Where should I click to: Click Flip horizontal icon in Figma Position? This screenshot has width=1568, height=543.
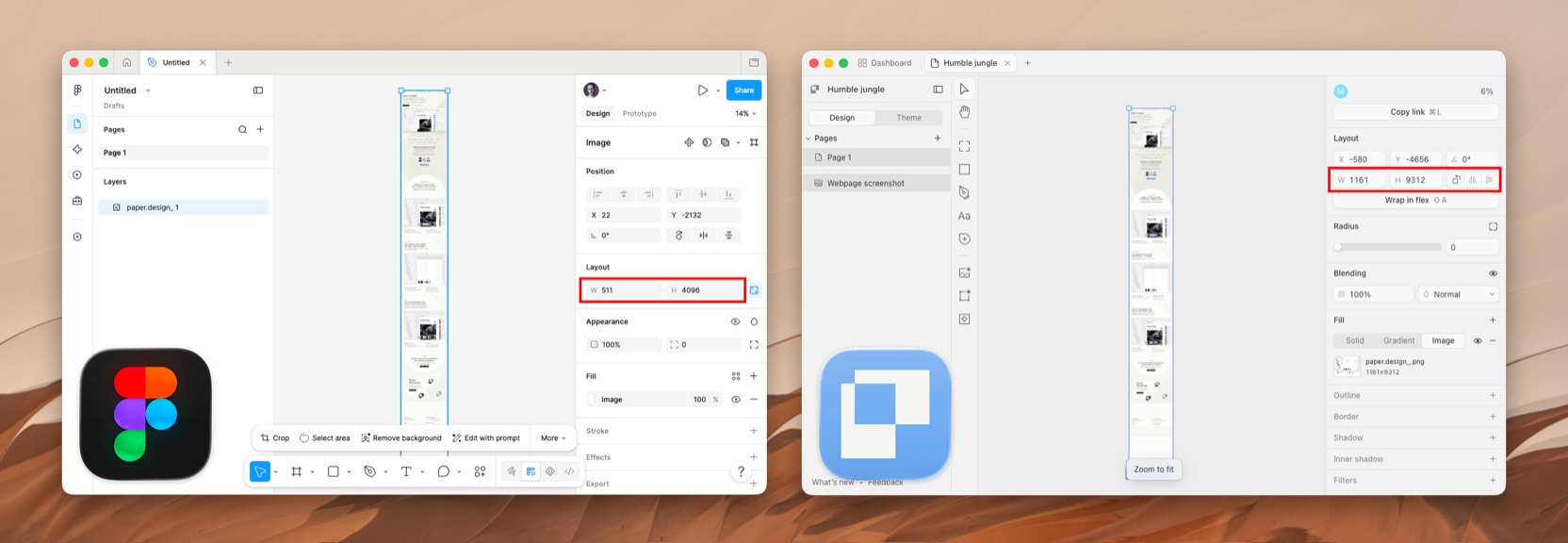coord(703,236)
